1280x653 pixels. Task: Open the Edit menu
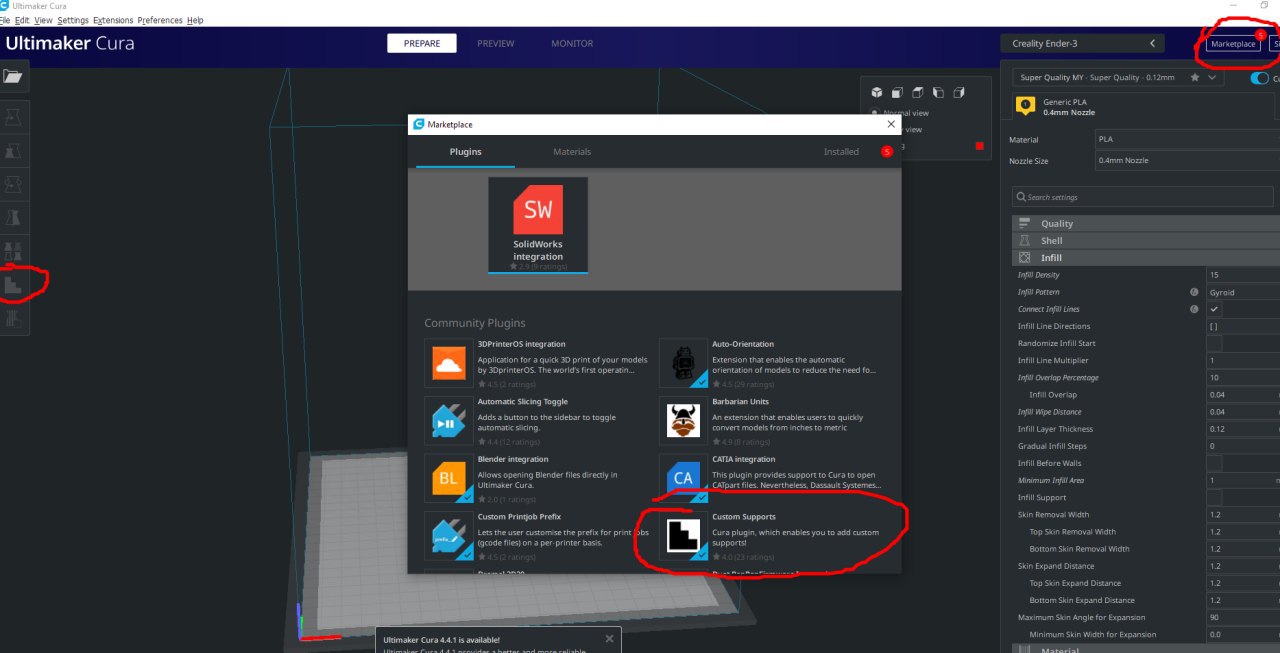(22, 20)
